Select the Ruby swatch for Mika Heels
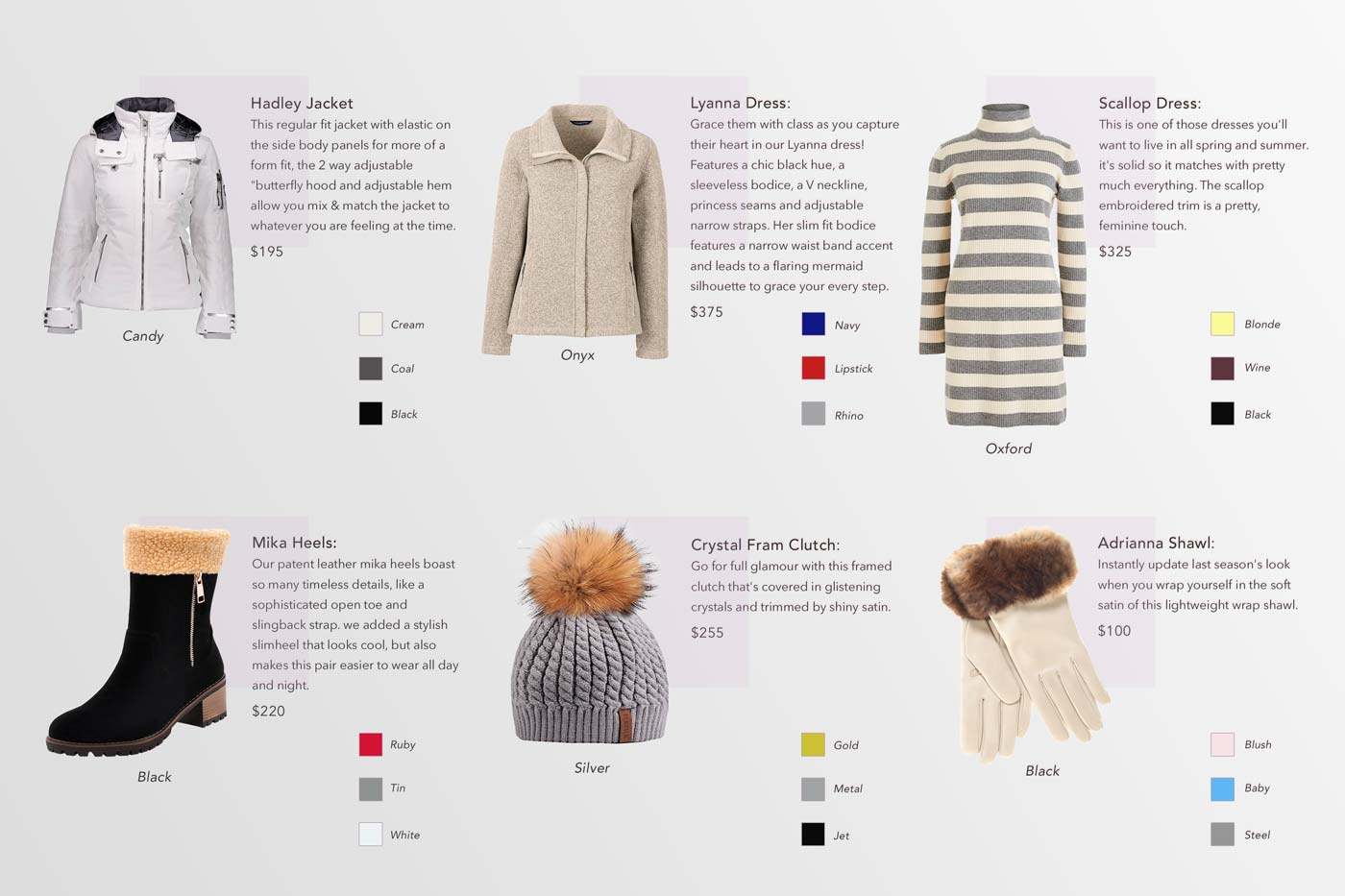 click(371, 744)
